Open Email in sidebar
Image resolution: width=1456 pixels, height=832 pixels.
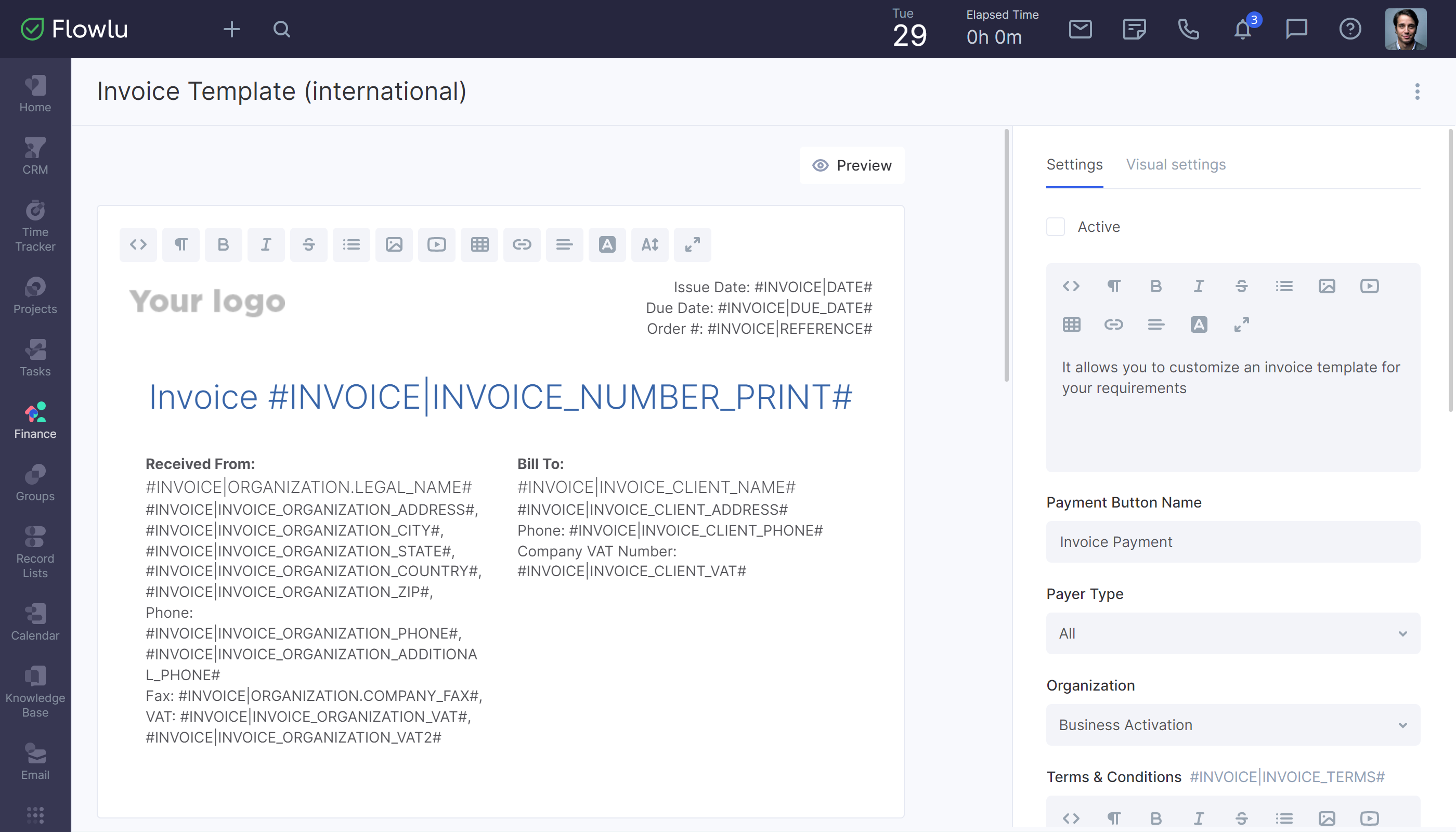point(35,762)
